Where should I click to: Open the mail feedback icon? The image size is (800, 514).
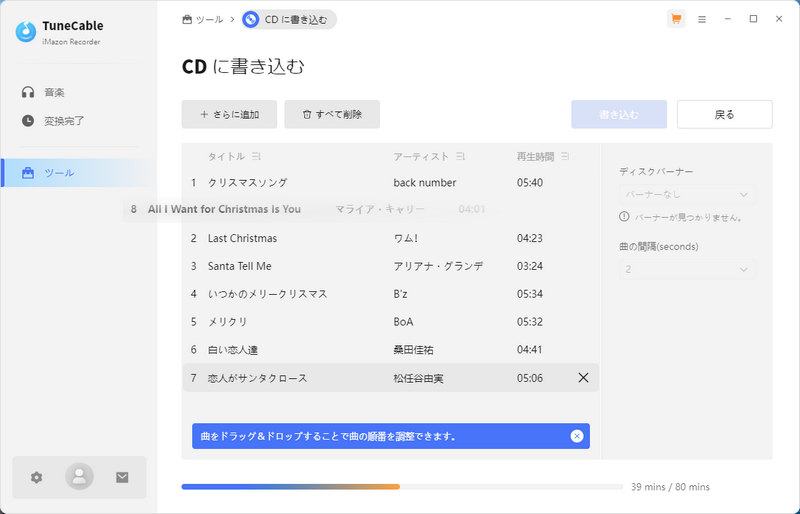(122, 477)
